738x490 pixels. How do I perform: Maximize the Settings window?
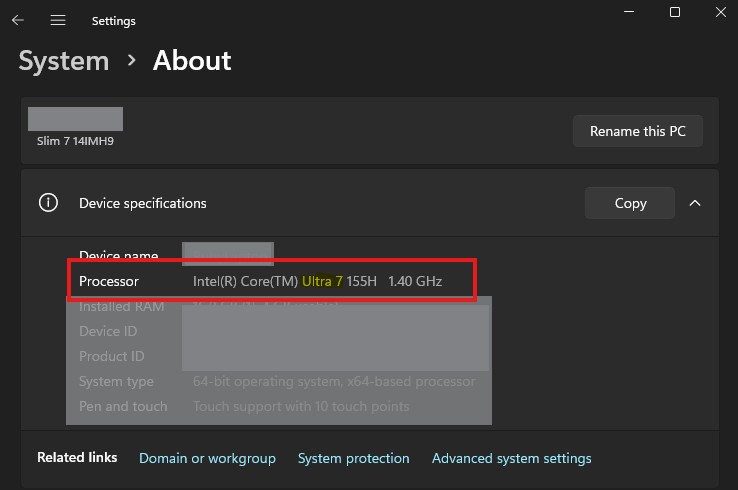tap(674, 12)
